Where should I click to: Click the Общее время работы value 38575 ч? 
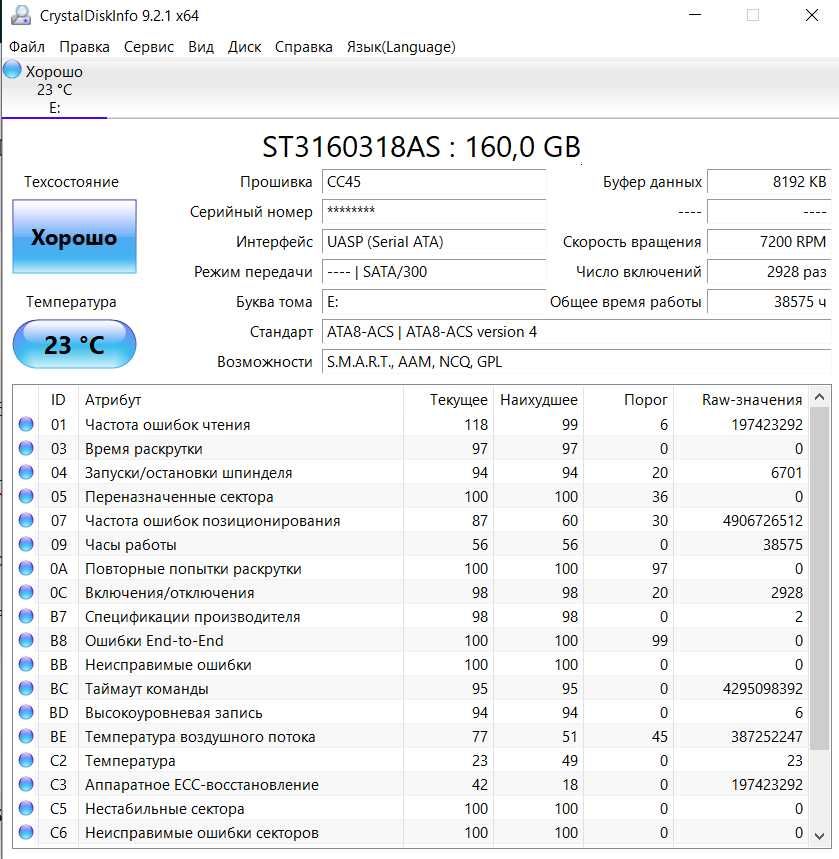coord(769,302)
